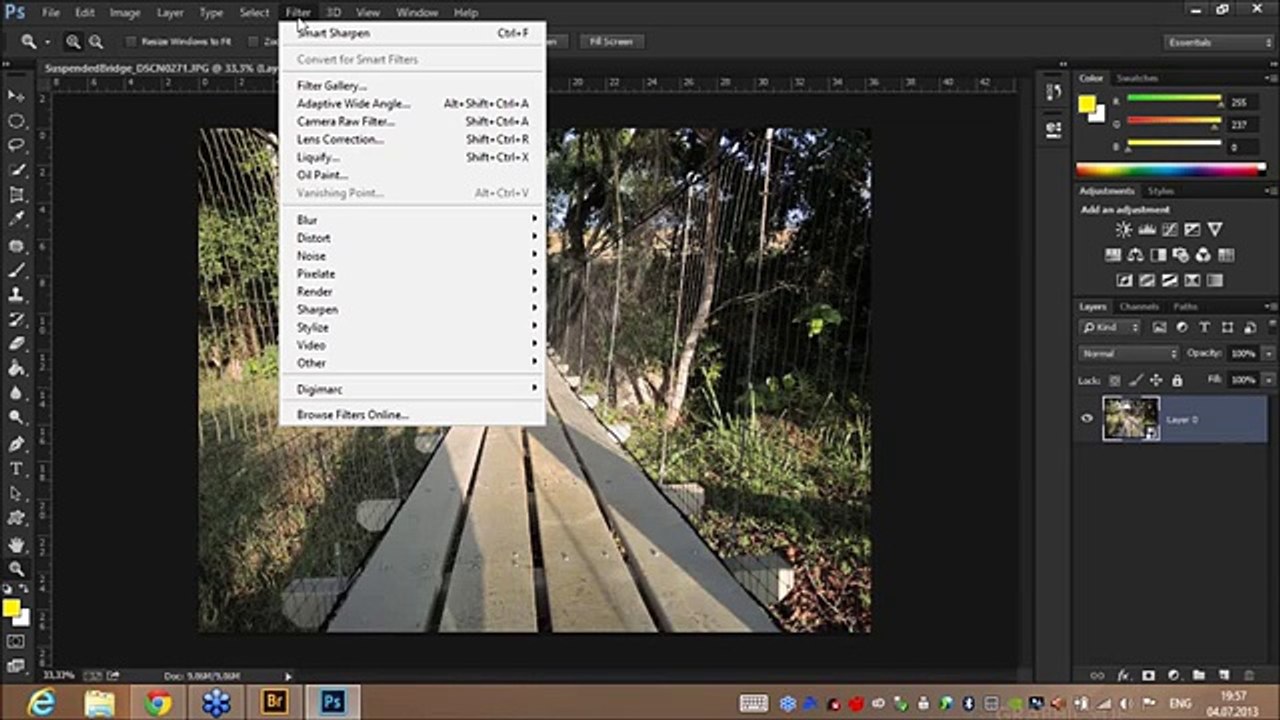Toggle lock transparent pixels
This screenshot has height=720, width=1280.
point(1115,381)
